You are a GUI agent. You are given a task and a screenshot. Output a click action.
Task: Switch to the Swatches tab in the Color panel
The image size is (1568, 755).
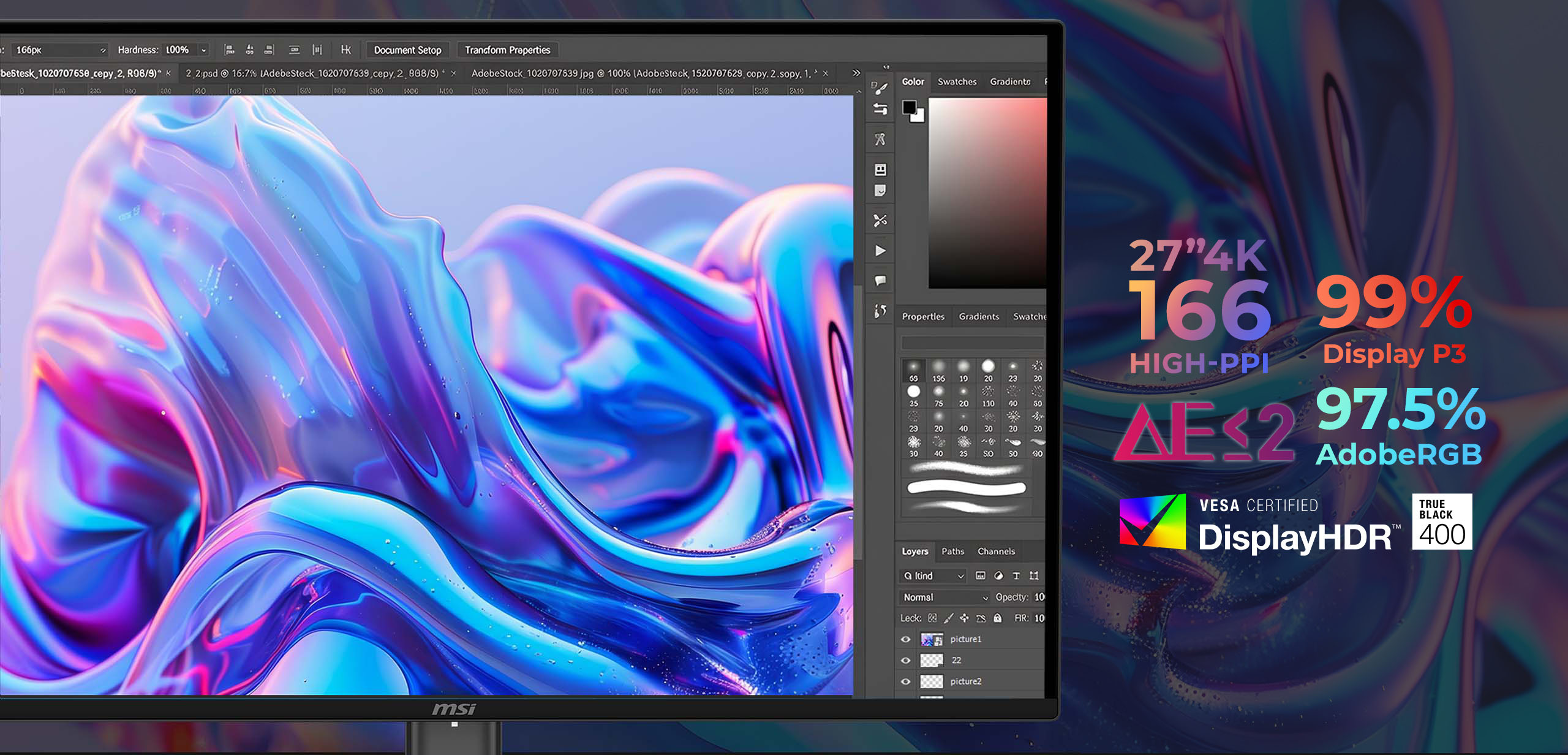tap(957, 82)
